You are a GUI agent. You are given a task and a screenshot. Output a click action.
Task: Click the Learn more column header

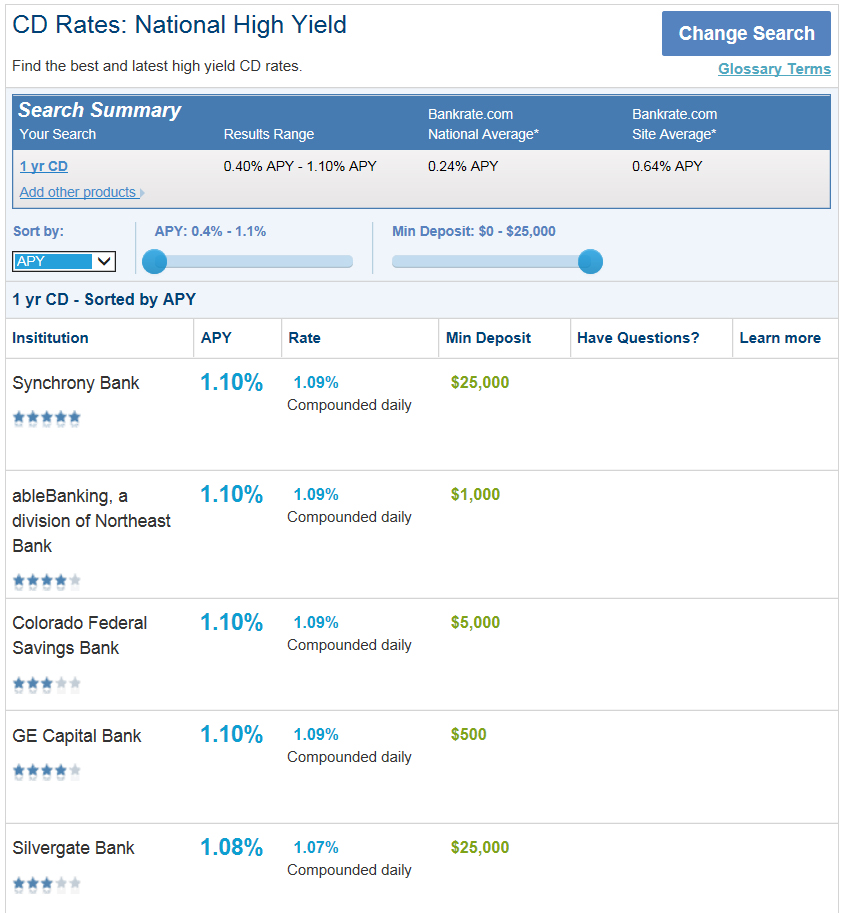[780, 338]
